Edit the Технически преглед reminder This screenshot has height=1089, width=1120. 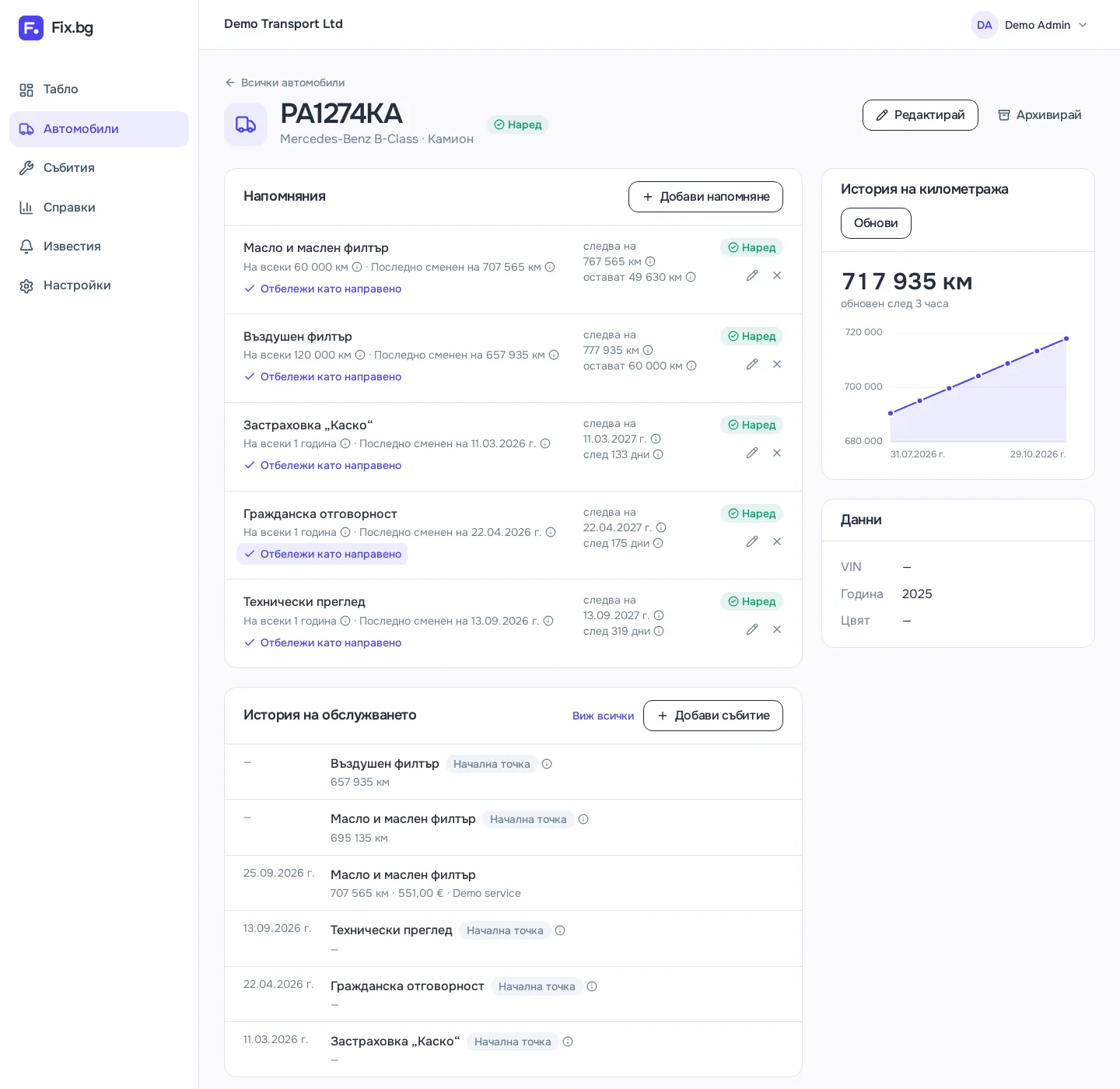(752, 629)
